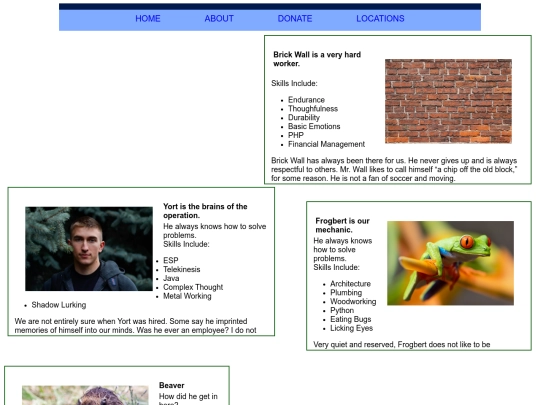
Task: Click the 'Financial Management' list item
Action: click(x=326, y=144)
